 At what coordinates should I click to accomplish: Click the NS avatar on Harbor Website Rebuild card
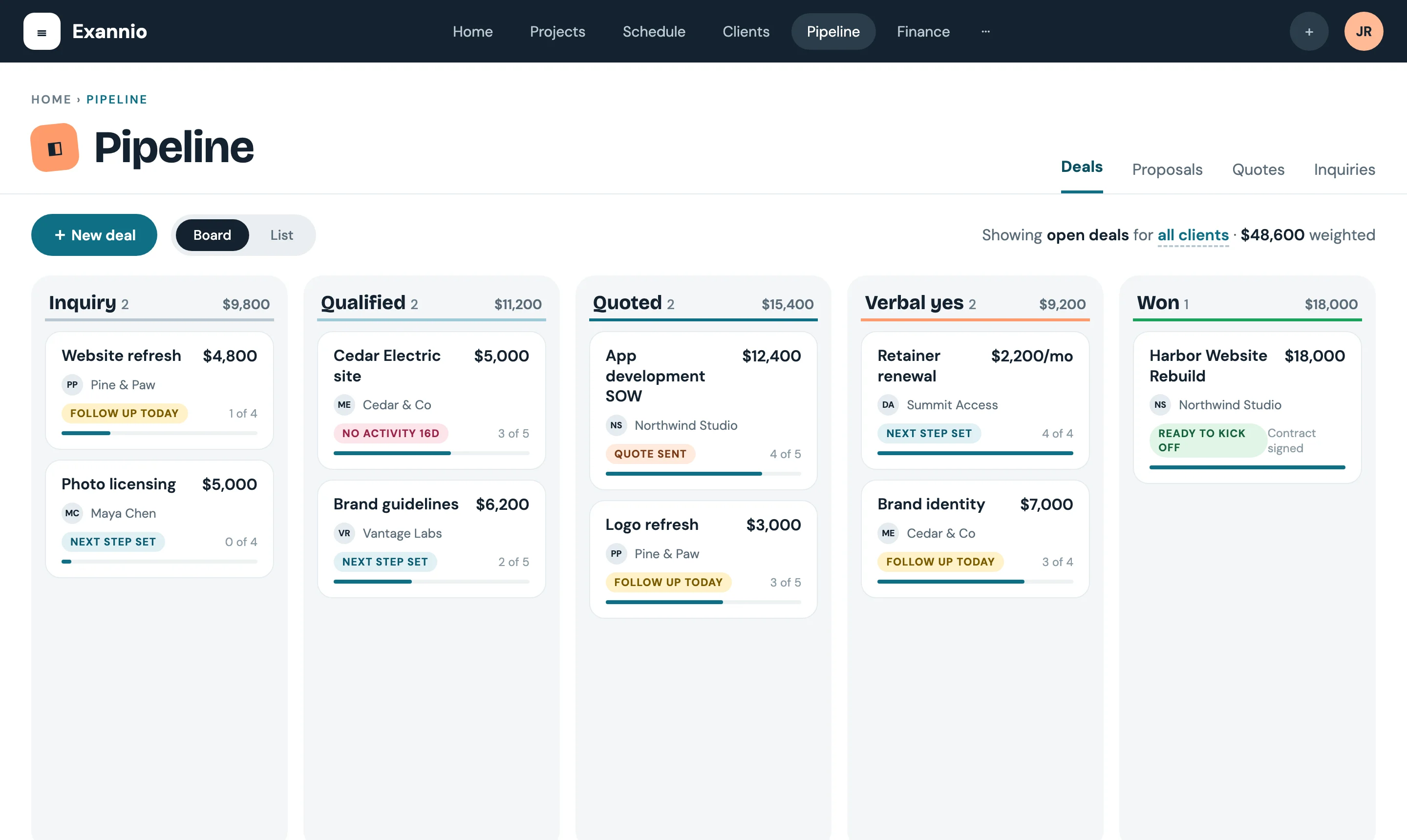point(1160,405)
